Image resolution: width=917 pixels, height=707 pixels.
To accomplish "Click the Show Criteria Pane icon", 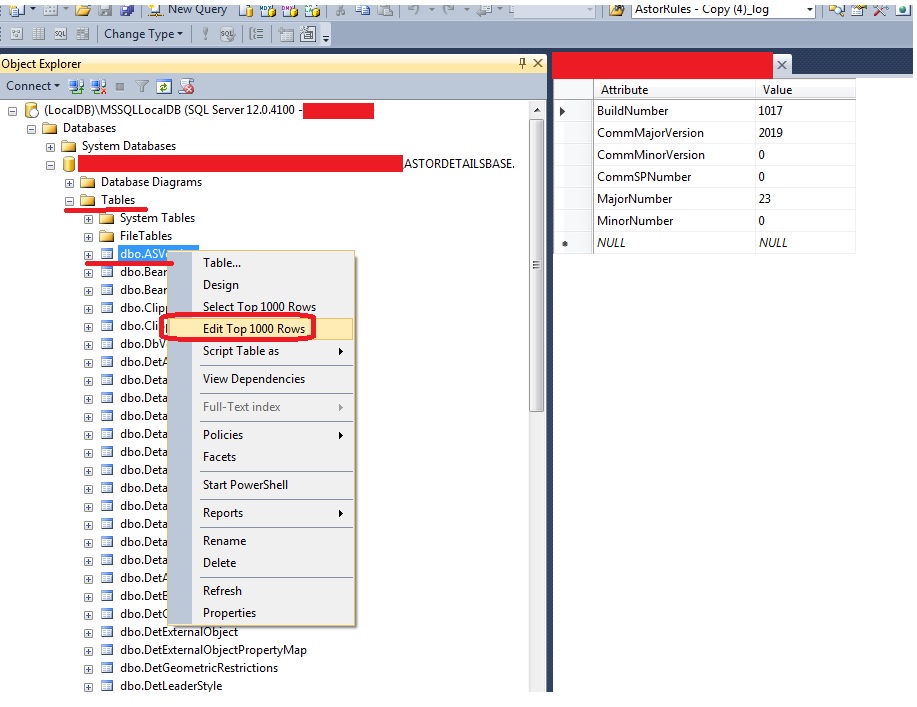I will tap(37, 33).
